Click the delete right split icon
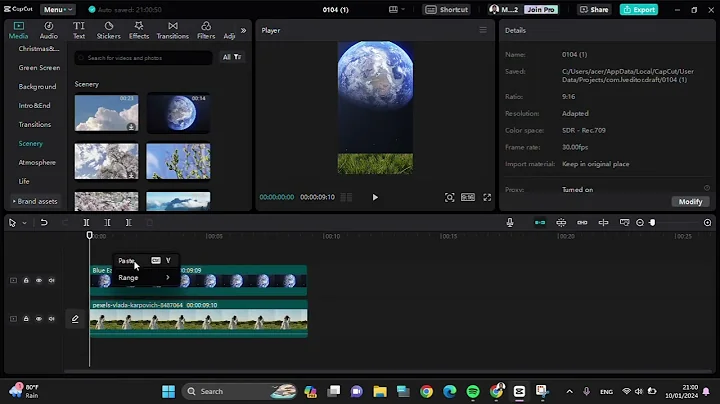Image resolution: width=720 pixels, height=404 pixels. (x=129, y=223)
